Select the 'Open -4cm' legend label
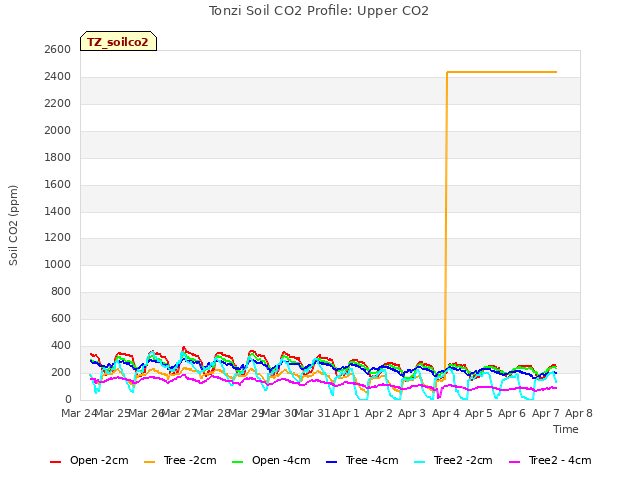The height and width of the screenshot is (480, 640). (281, 460)
